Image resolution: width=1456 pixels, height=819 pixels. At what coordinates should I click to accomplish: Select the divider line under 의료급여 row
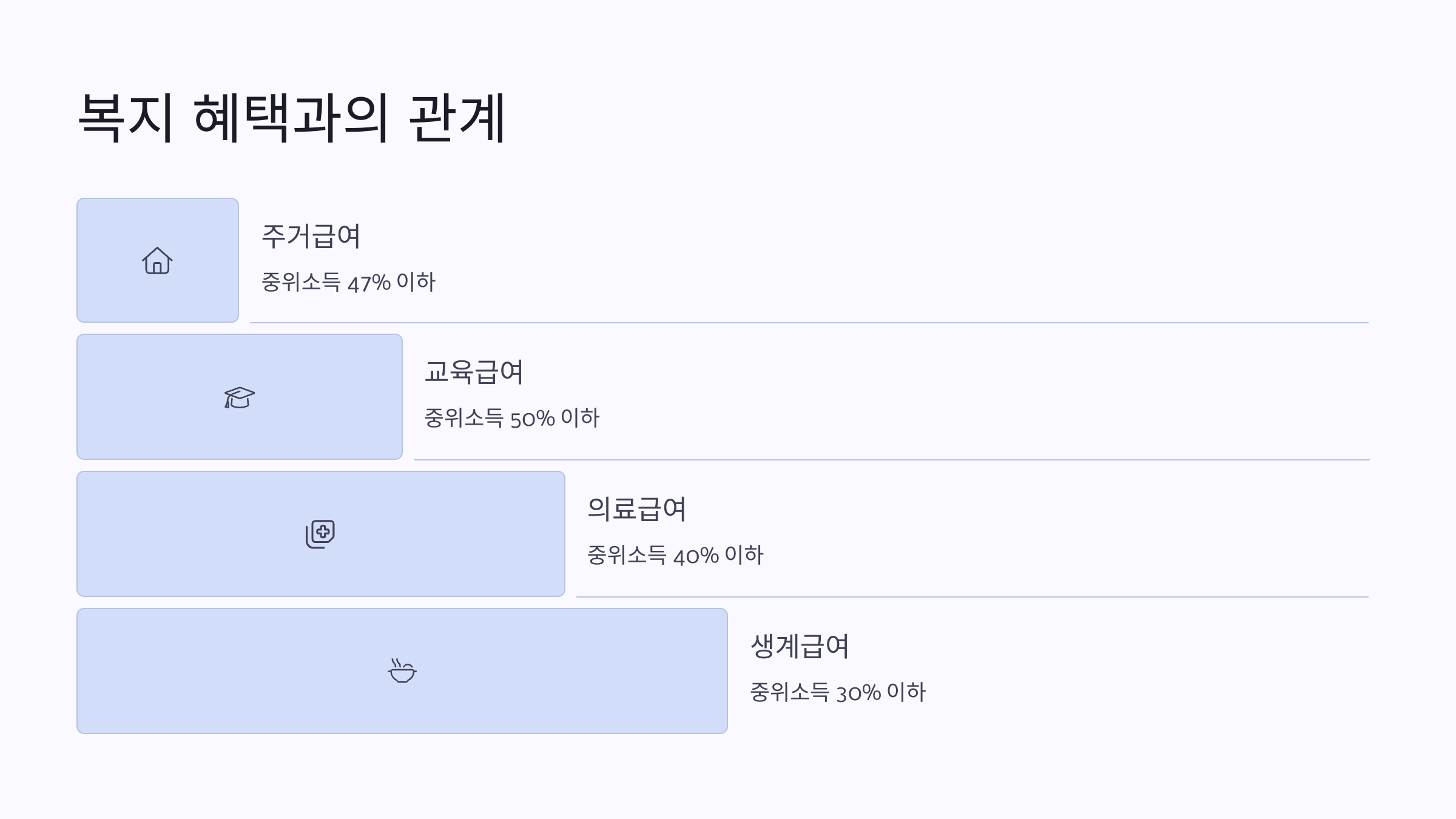pyautogui.click(x=972, y=597)
